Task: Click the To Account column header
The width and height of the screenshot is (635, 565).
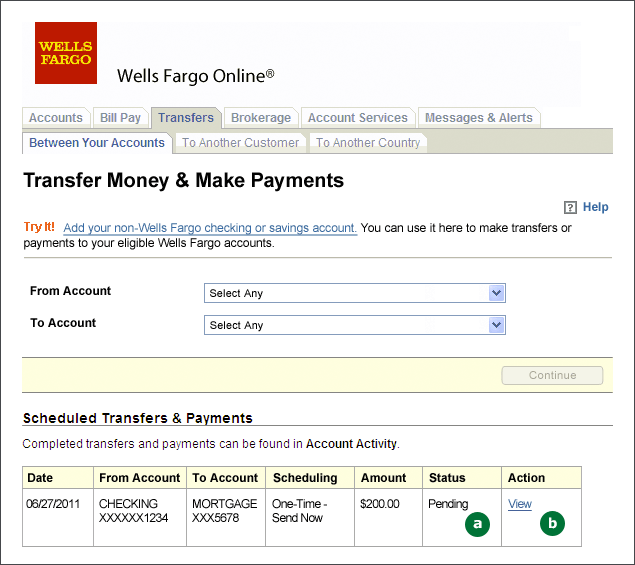Action: (x=226, y=478)
